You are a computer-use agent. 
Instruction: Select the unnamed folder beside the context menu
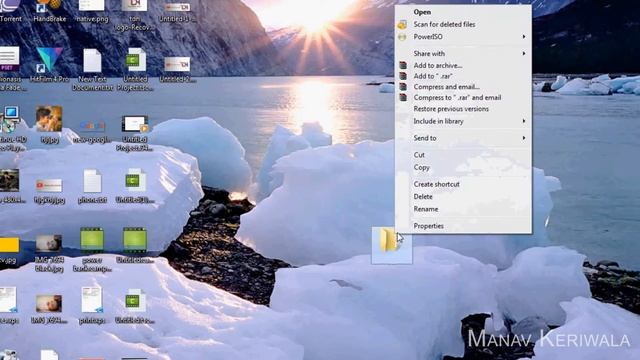391,245
